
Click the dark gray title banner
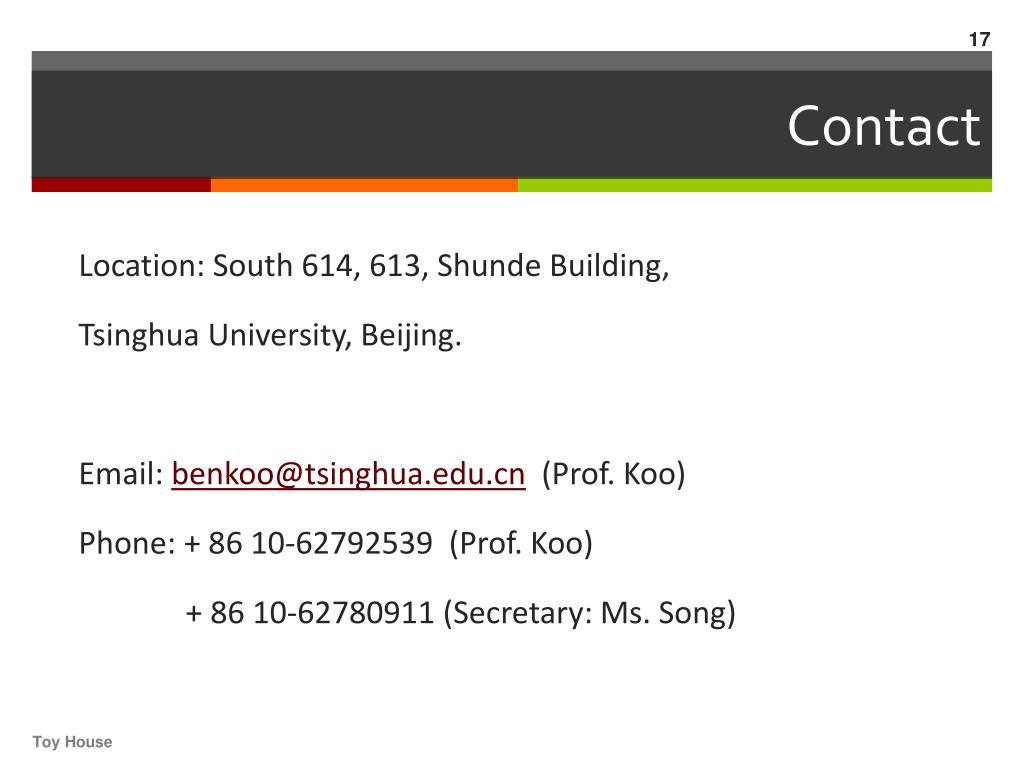click(x=511, y=124)
